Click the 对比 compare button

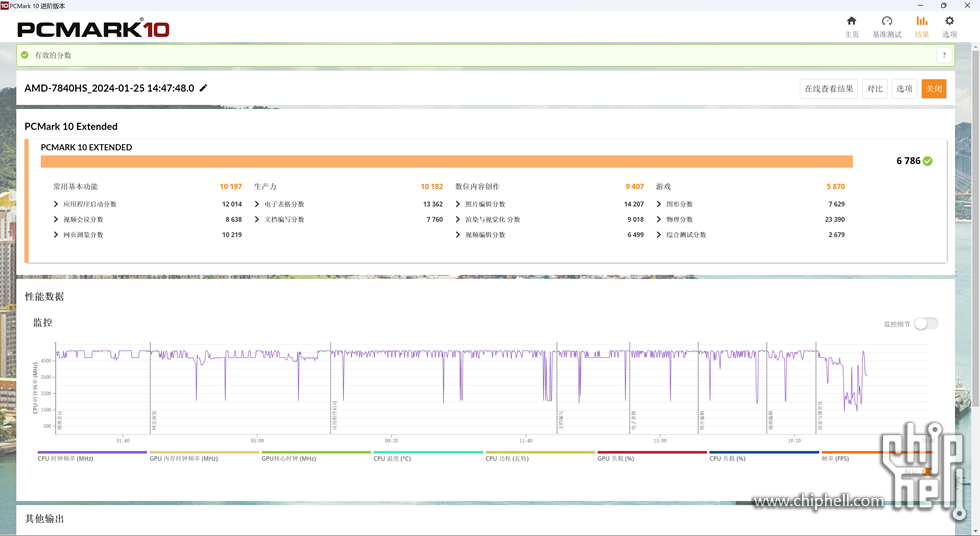875,89
